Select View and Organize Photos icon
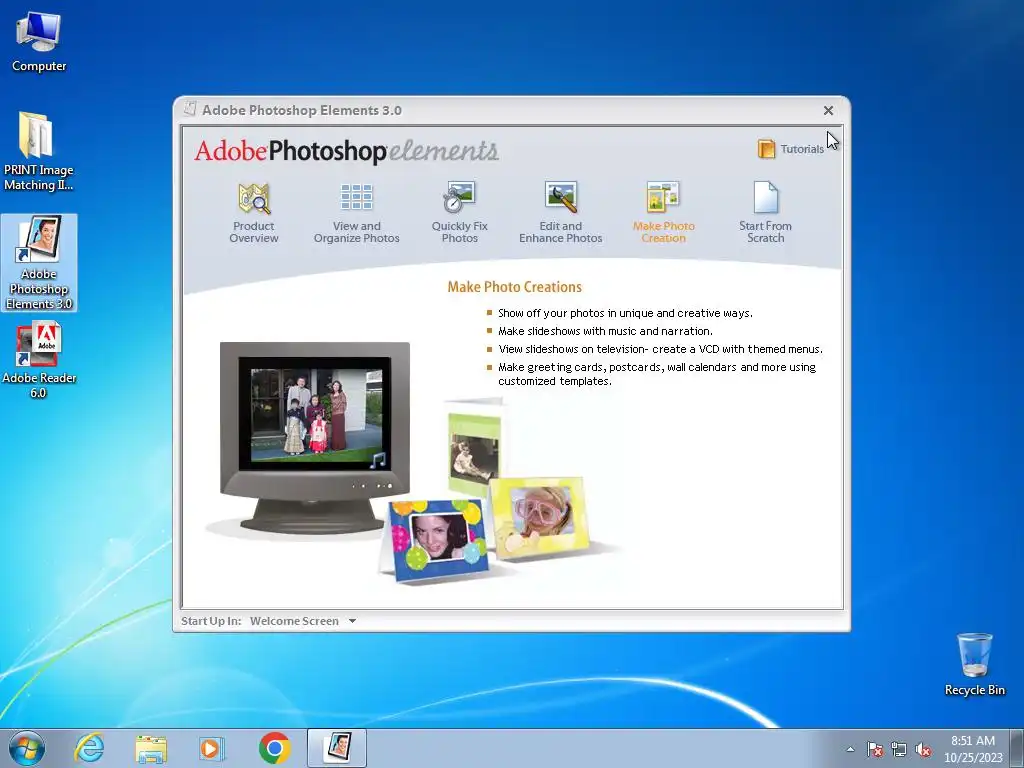The image size is (1024, 768). click(x=357, y=197)
